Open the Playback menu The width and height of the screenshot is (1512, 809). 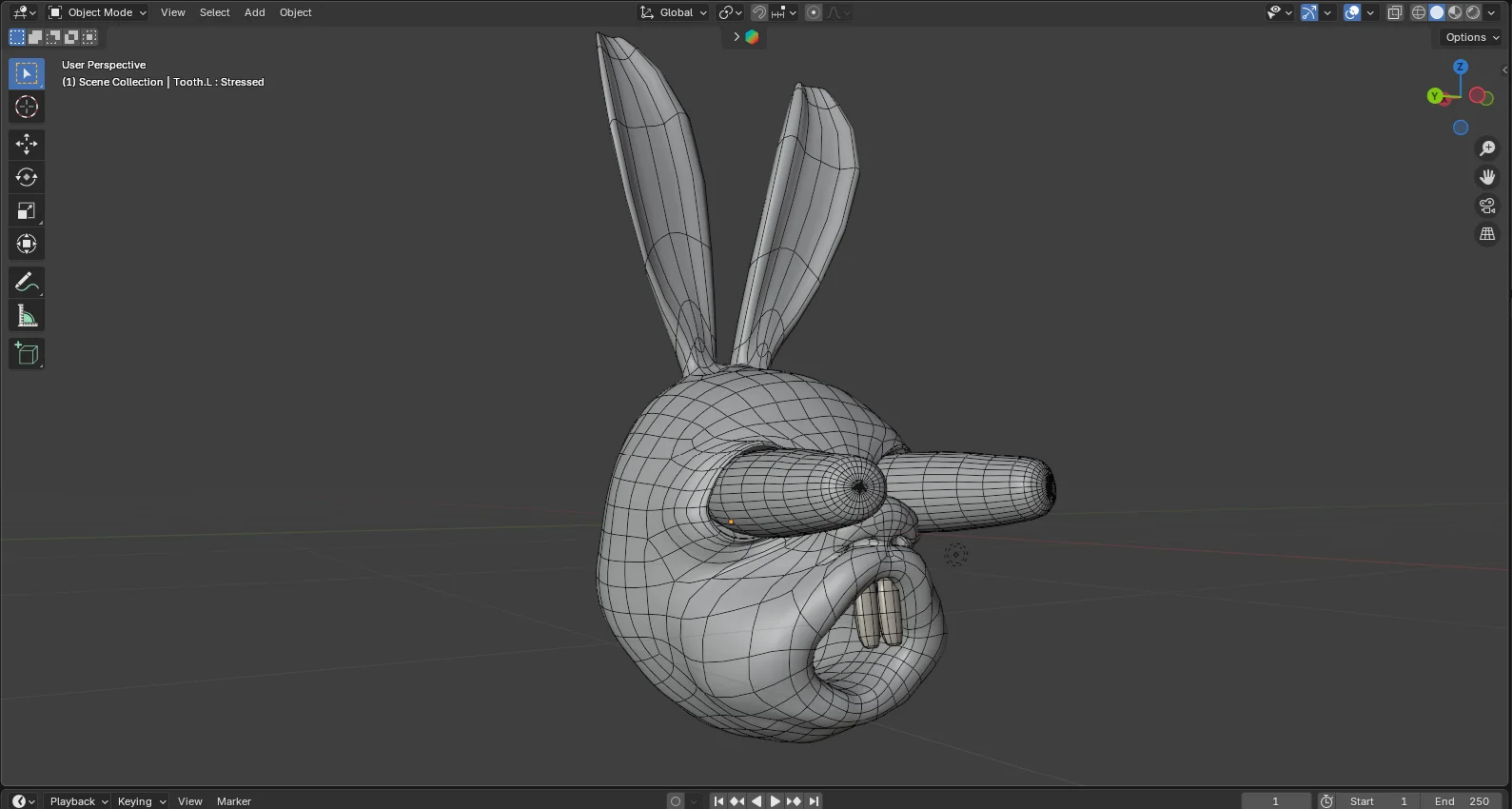pyautogui.click(x=78, y=801)
